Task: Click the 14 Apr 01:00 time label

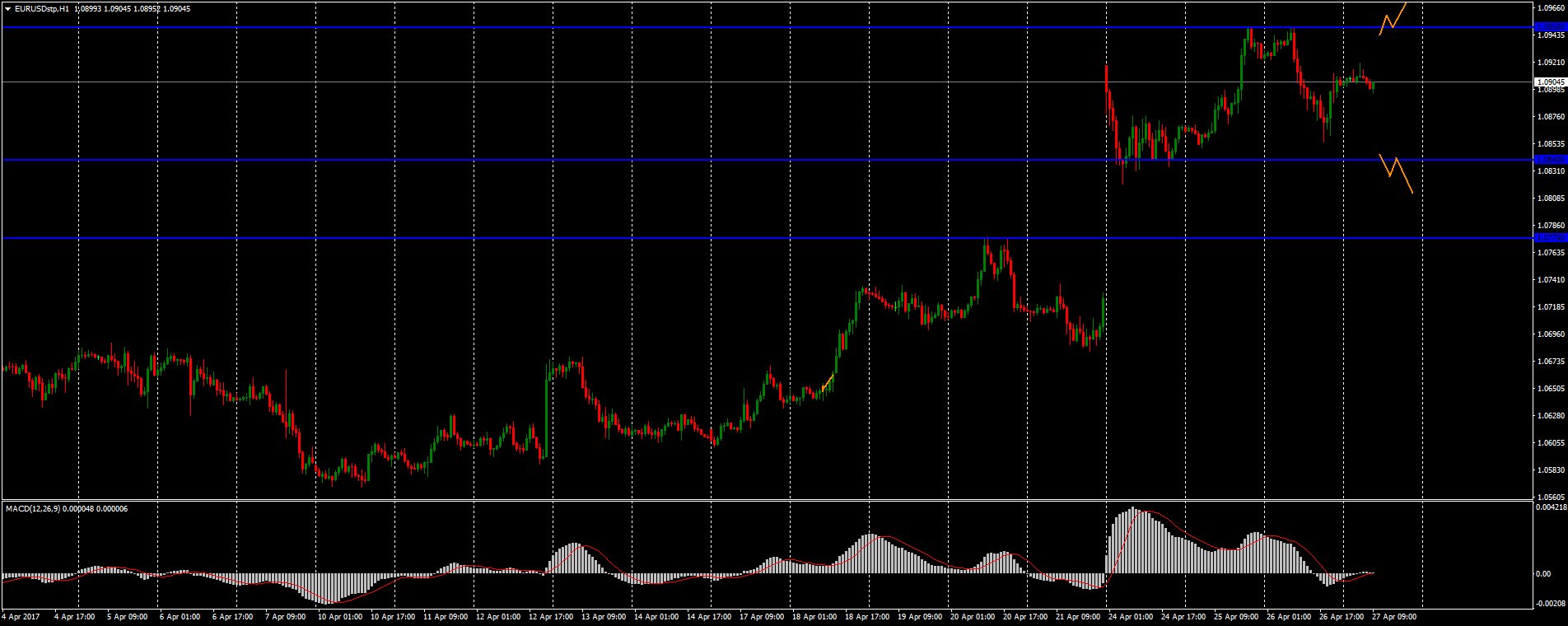Action: [x=656, y=616]
